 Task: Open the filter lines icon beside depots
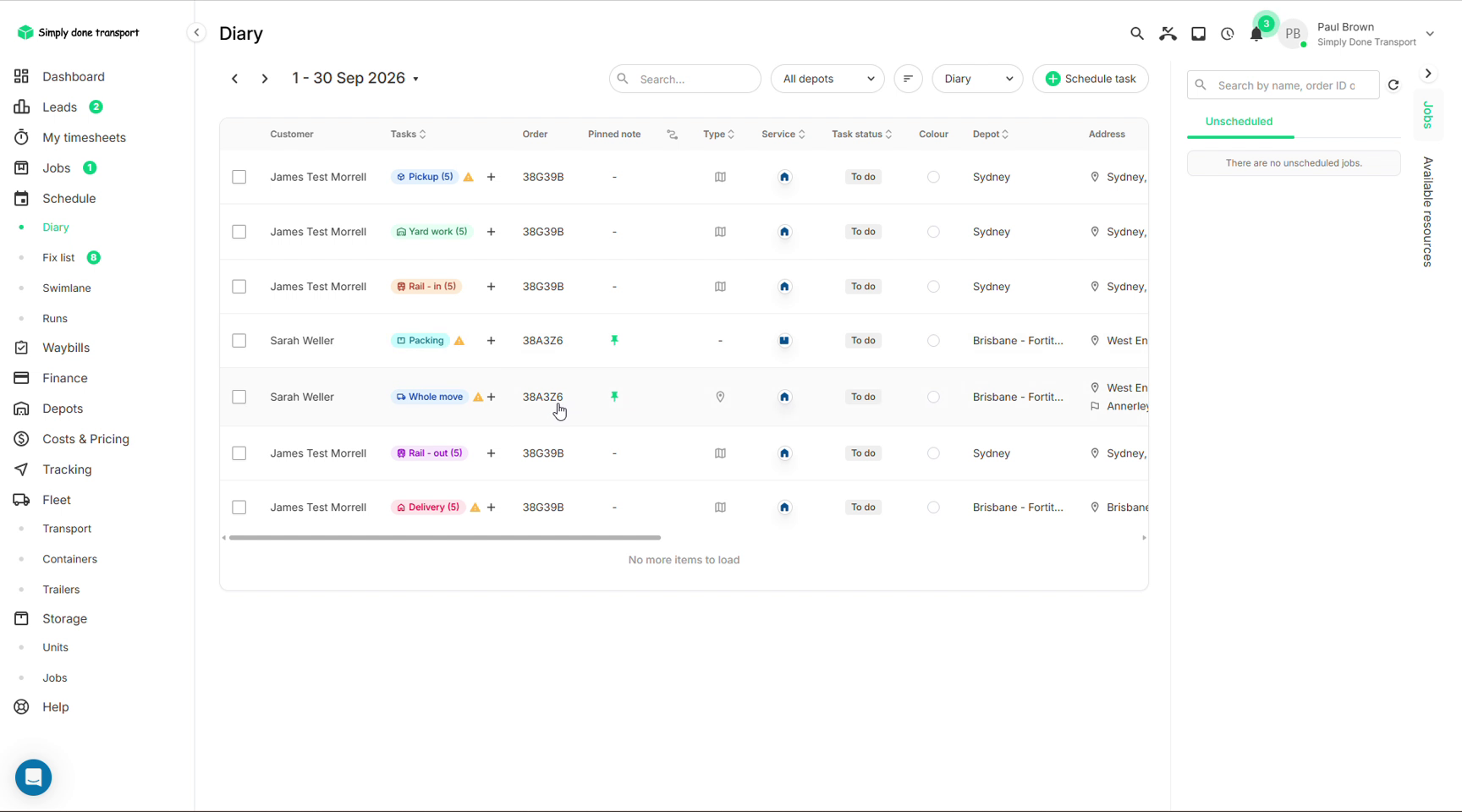point(908,79)
